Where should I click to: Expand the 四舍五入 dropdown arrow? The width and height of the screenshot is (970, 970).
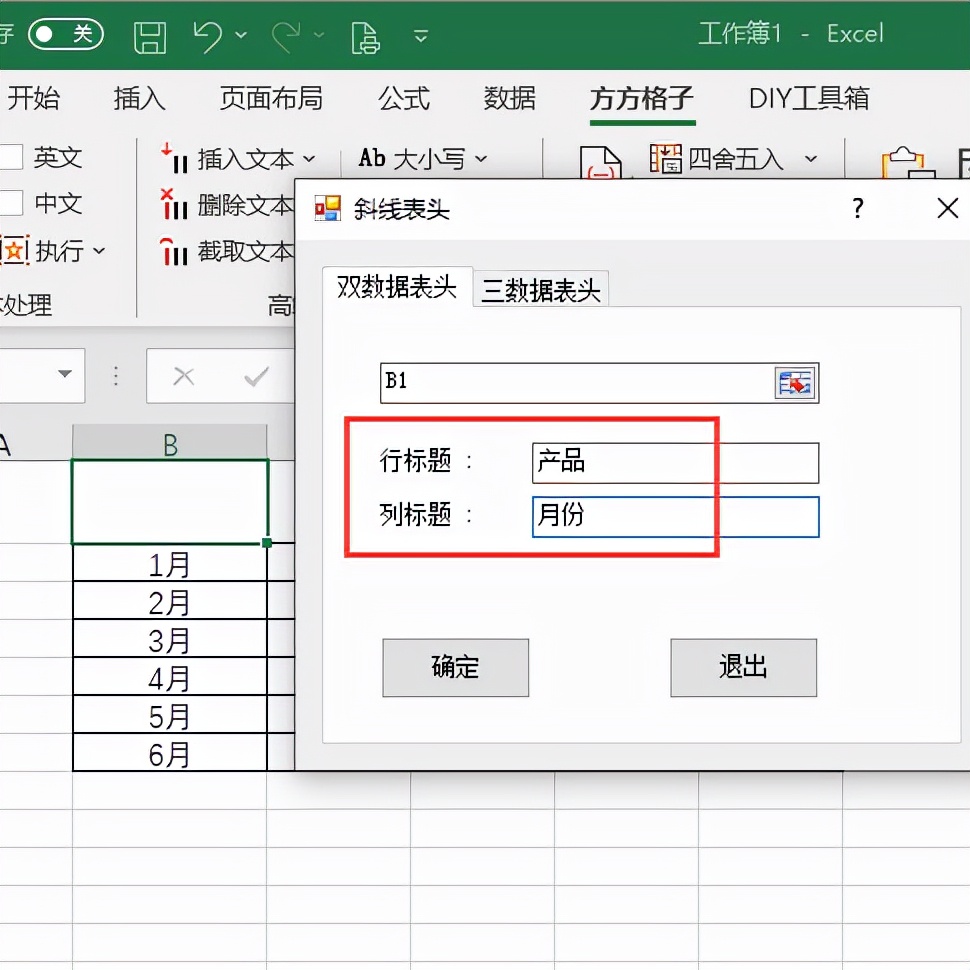click(x=810, y=158)
